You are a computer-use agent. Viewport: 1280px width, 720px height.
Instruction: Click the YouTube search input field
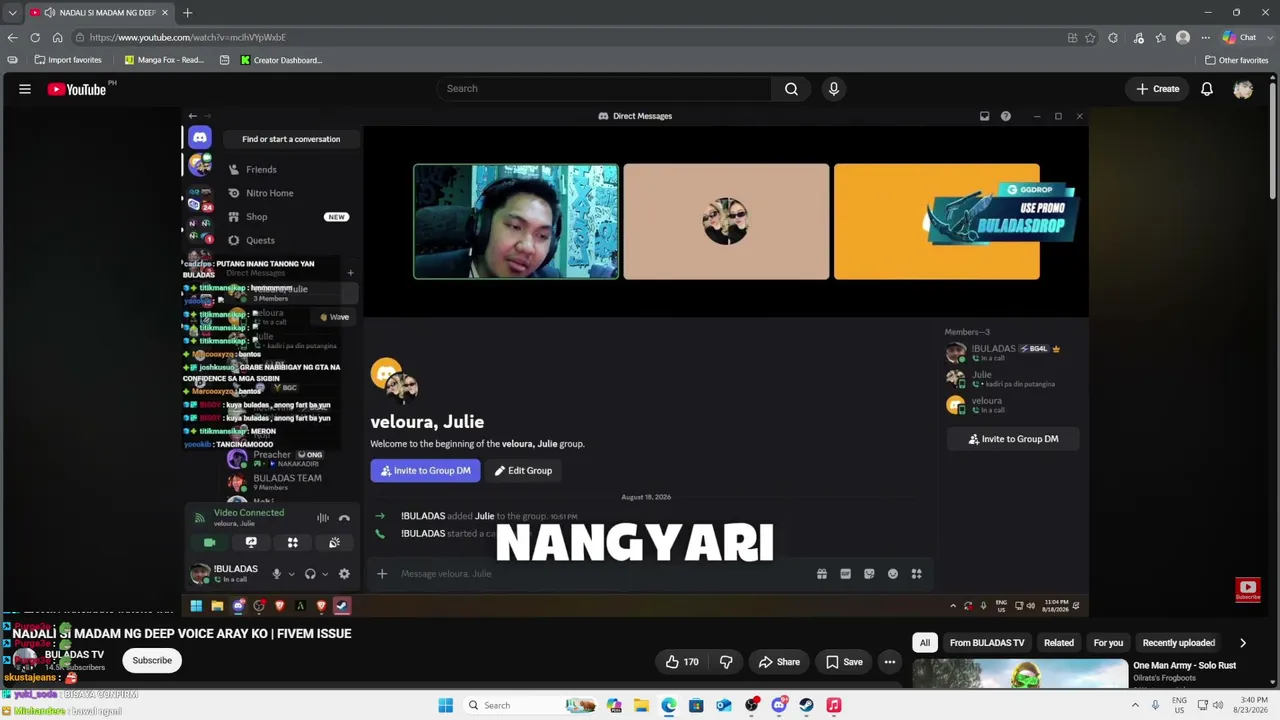click(x=603, y=89)
